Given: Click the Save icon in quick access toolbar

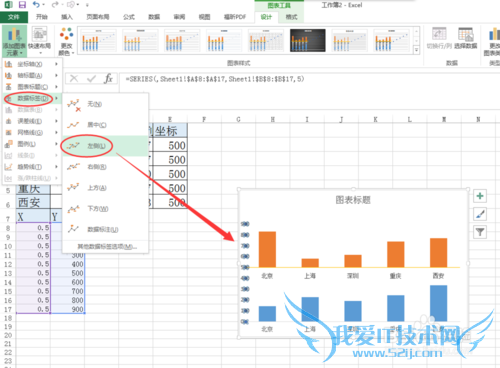Looking at the screenshot, I should click(22, 5).
